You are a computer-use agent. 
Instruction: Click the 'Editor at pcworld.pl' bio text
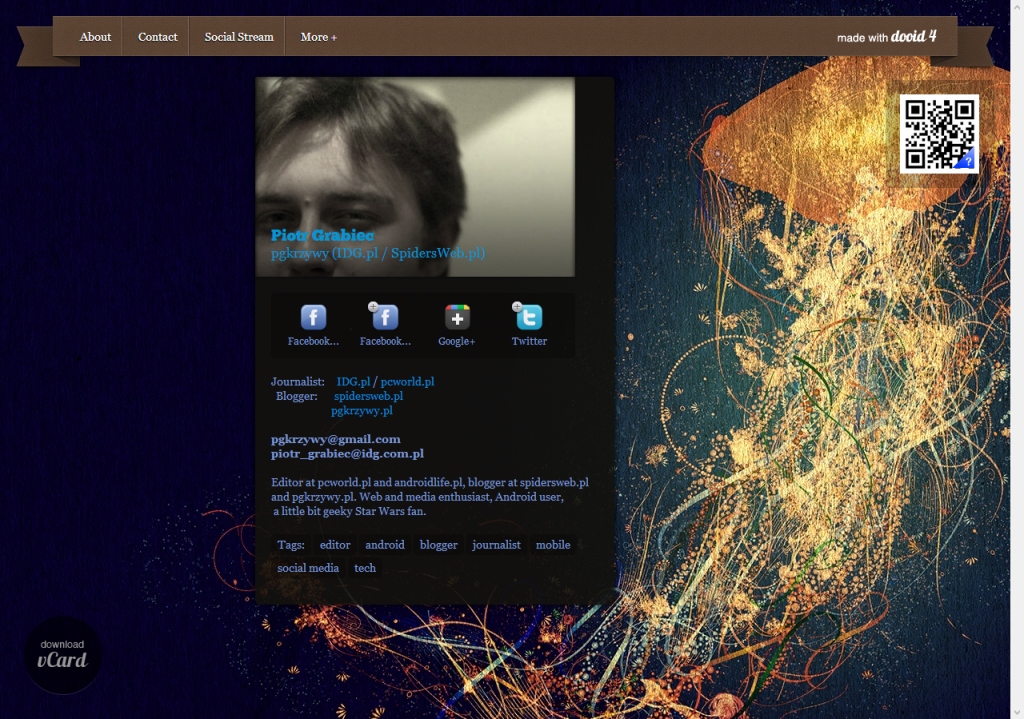(x=430, y=496)
